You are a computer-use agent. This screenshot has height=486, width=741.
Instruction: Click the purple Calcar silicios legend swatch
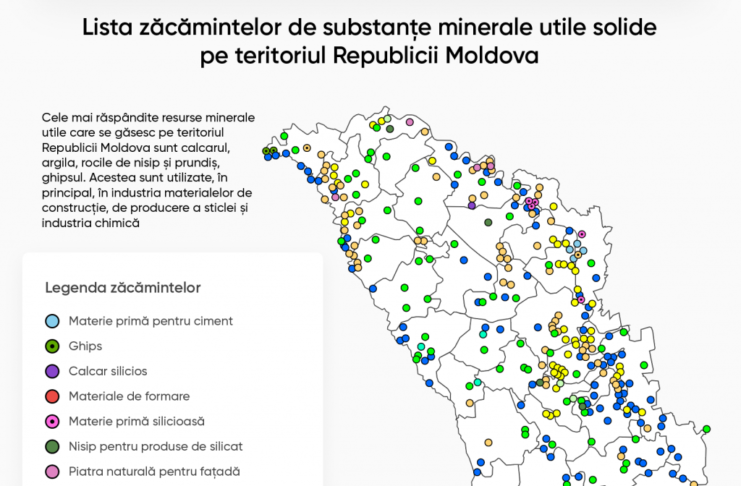[x=52, y=371]
